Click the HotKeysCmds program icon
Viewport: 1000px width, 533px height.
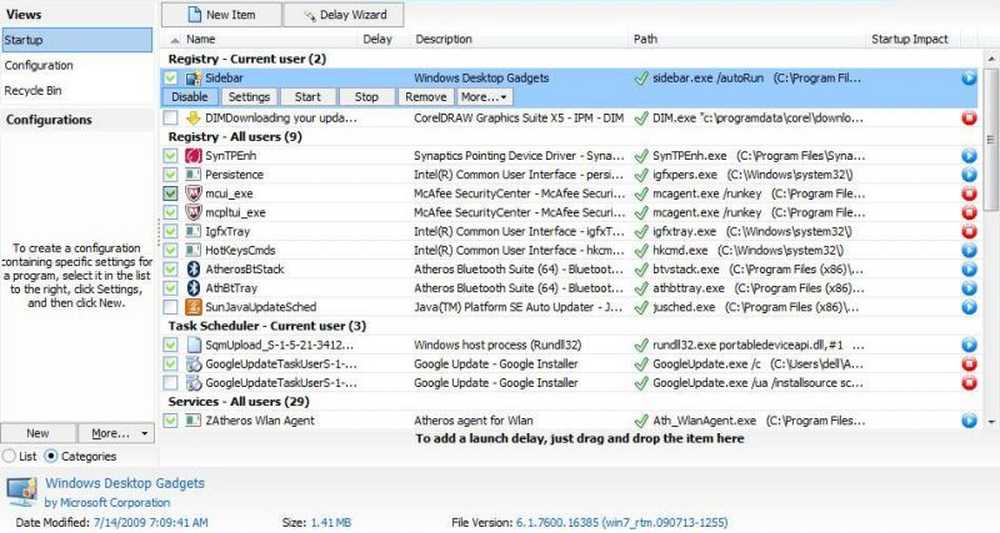click(x=193, y=251)
